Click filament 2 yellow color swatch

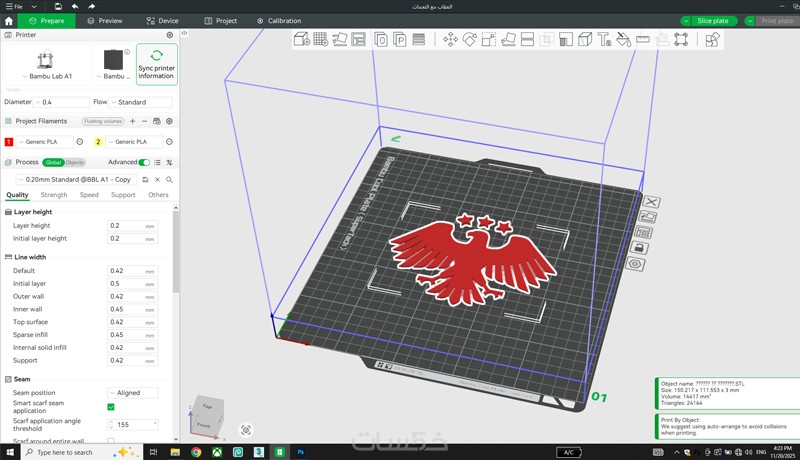pos(98,142)
